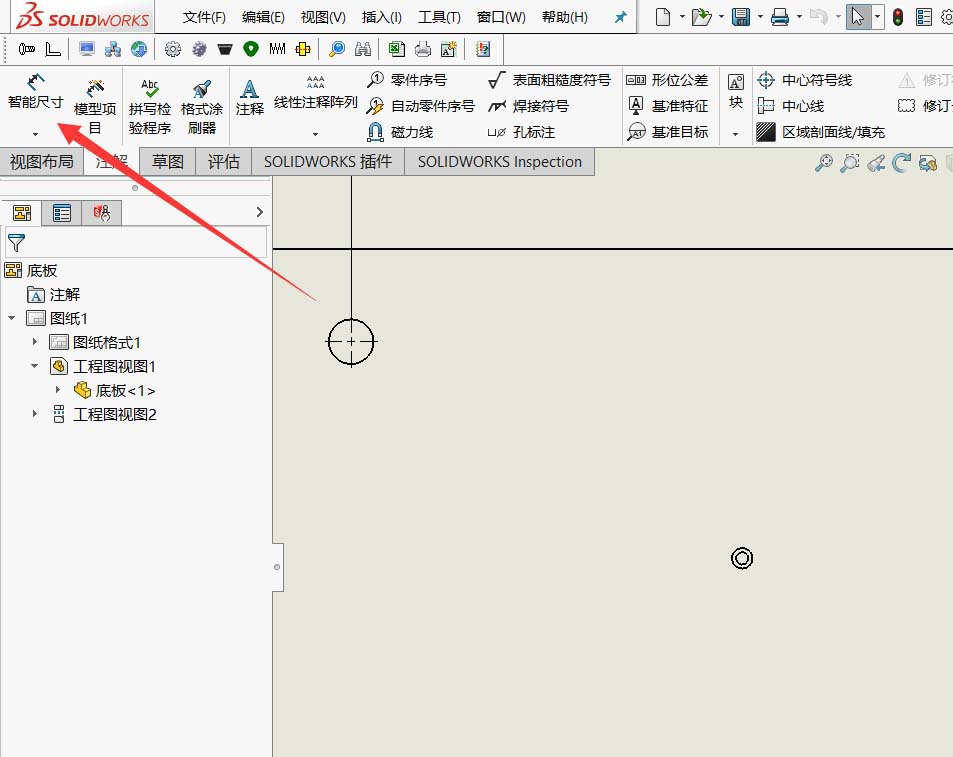
Task: Activate the 格式涂刷器 format painter
Action: [x=202, y=107]
